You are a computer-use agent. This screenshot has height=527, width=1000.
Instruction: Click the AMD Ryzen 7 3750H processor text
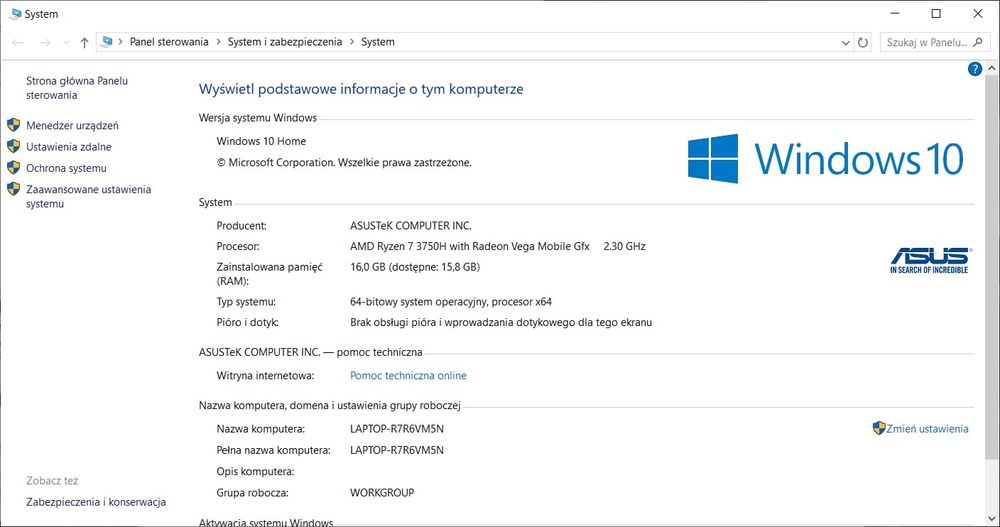coord(469,246)
